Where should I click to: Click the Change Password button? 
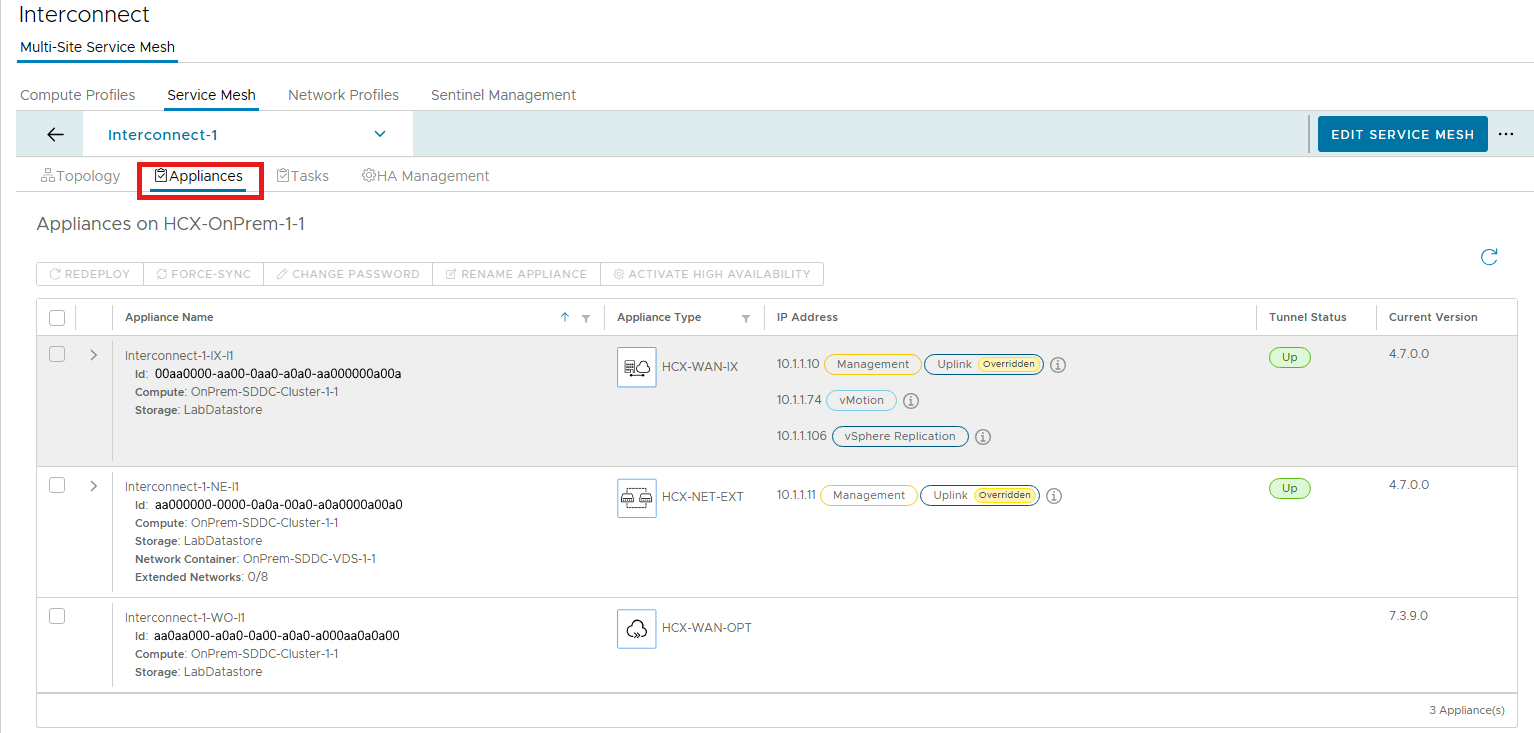coord(348,274)
